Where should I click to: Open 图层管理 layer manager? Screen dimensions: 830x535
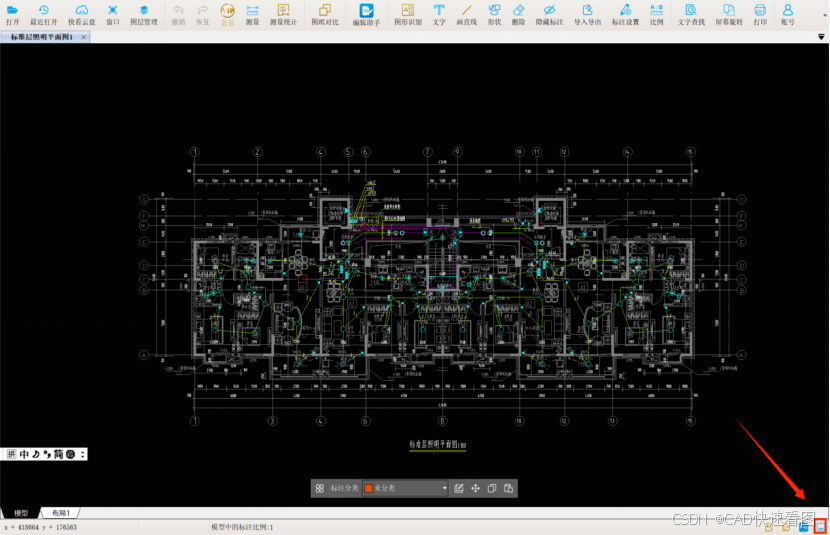(143, 14)
